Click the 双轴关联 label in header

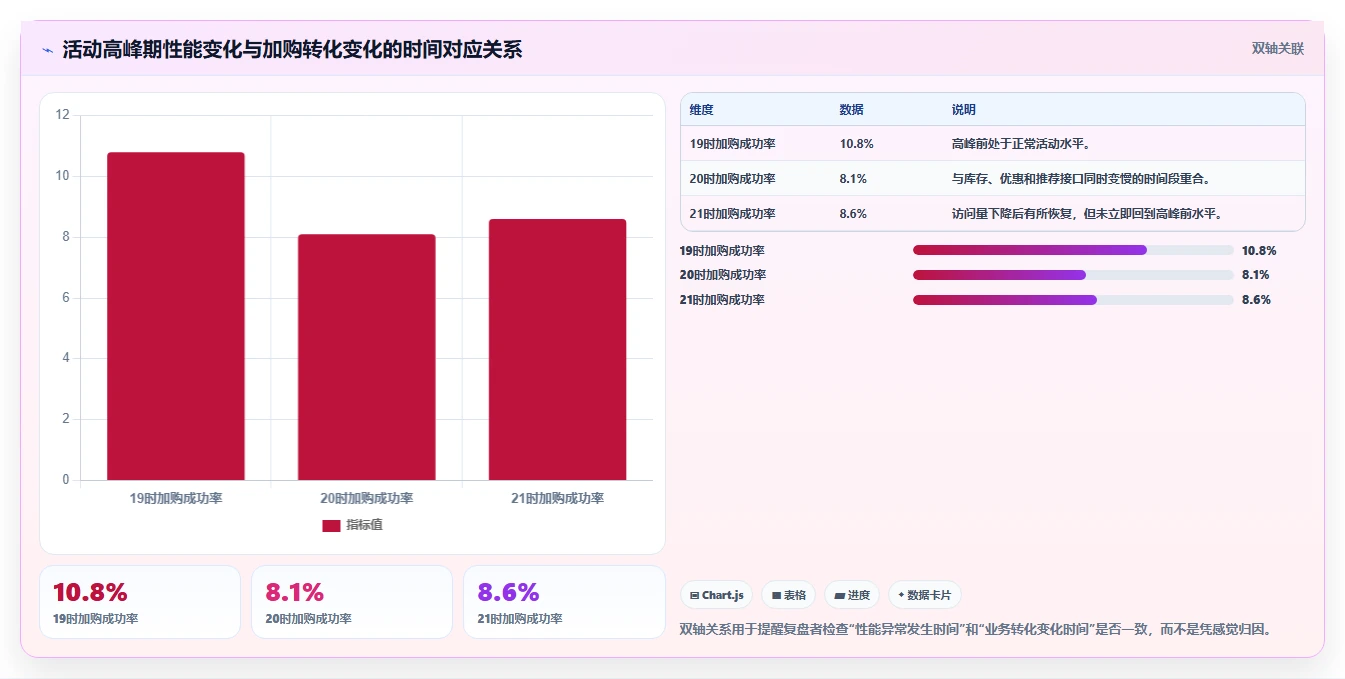[1277, 48]
